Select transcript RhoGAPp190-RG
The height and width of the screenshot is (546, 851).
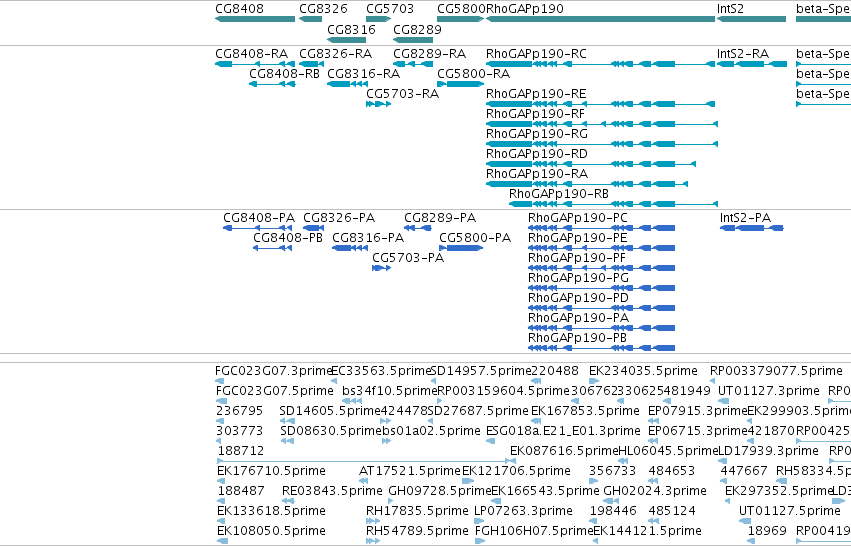point(602,144)
